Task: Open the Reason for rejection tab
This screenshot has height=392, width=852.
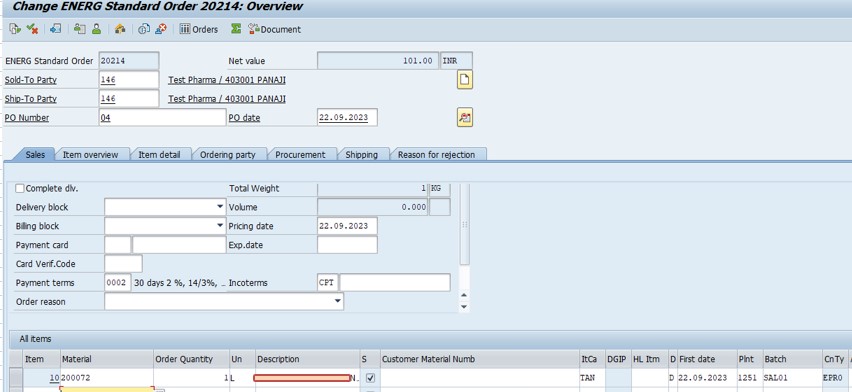Action: [436, 154]
